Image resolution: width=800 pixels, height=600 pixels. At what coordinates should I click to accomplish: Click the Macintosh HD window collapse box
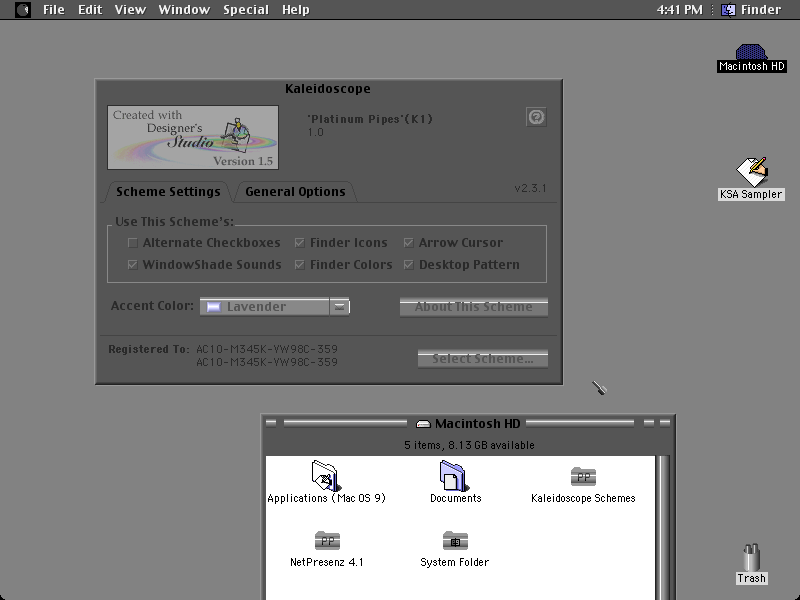coord(665,423)
